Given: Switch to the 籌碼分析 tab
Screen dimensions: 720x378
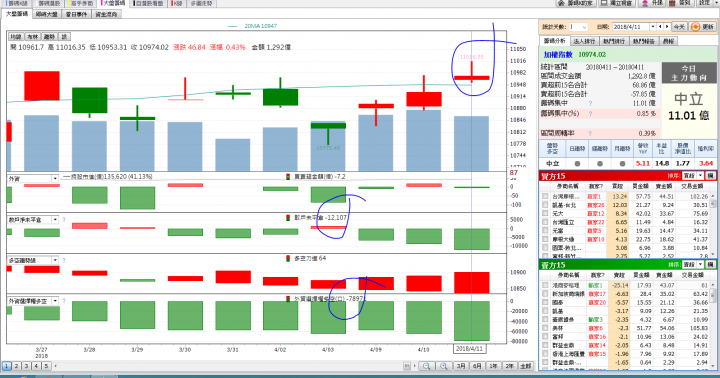Looking at the screenshot, I should point(555,41).
